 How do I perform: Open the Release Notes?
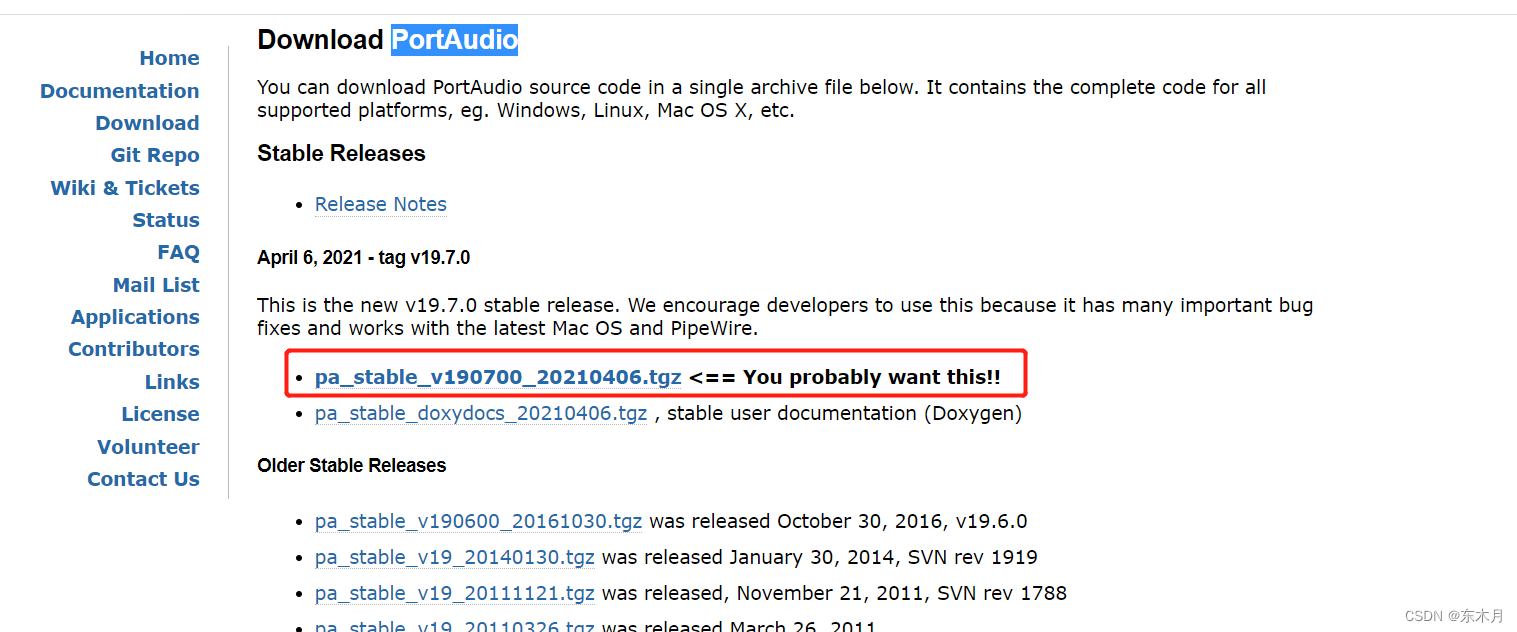tap(380, 204)
